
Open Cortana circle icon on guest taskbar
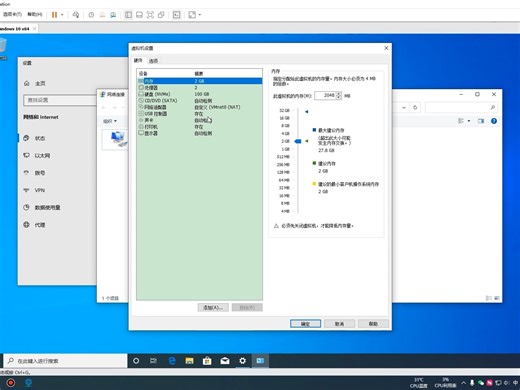point(136,361)
